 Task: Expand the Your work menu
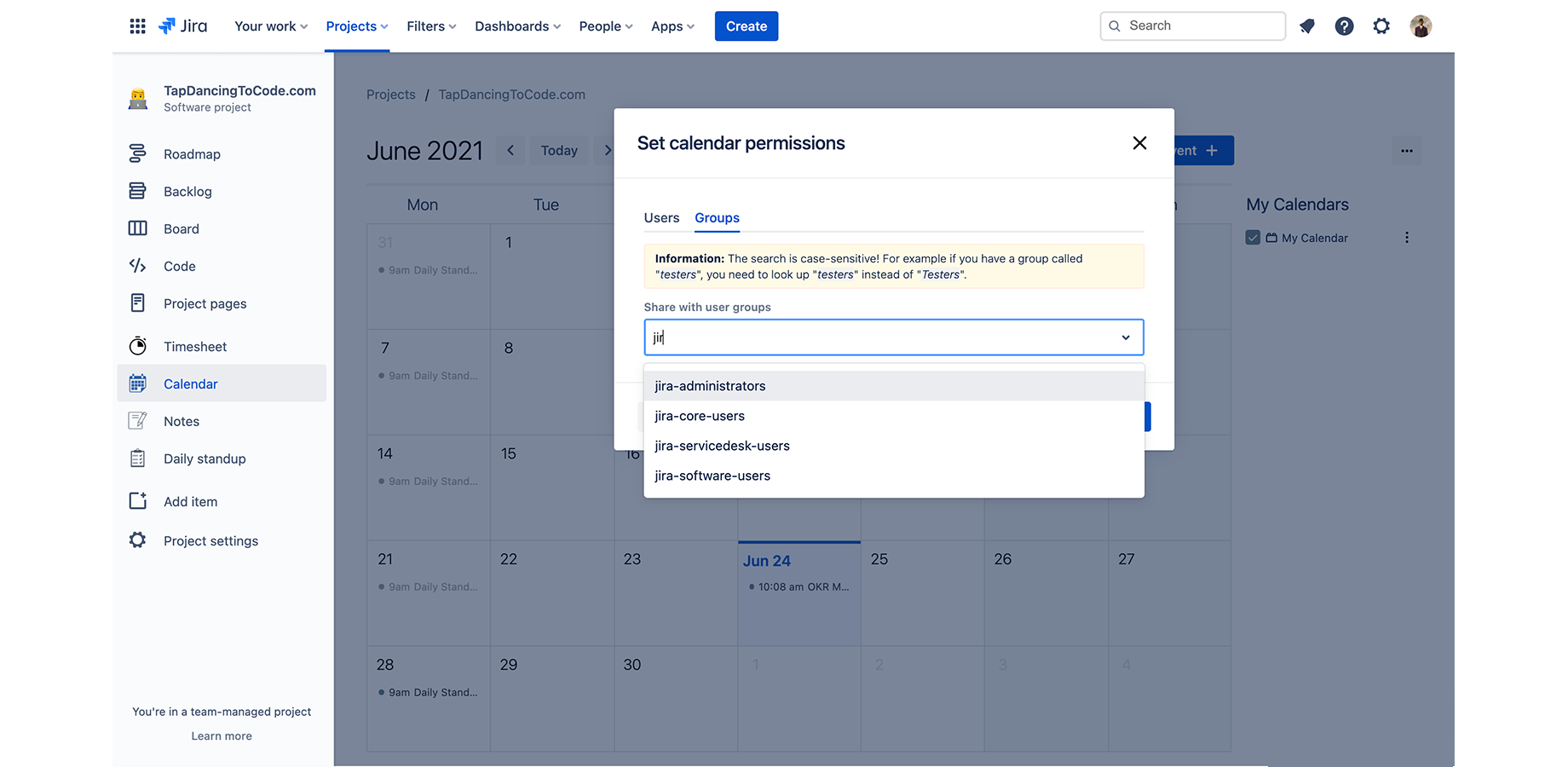pos(271,26)
